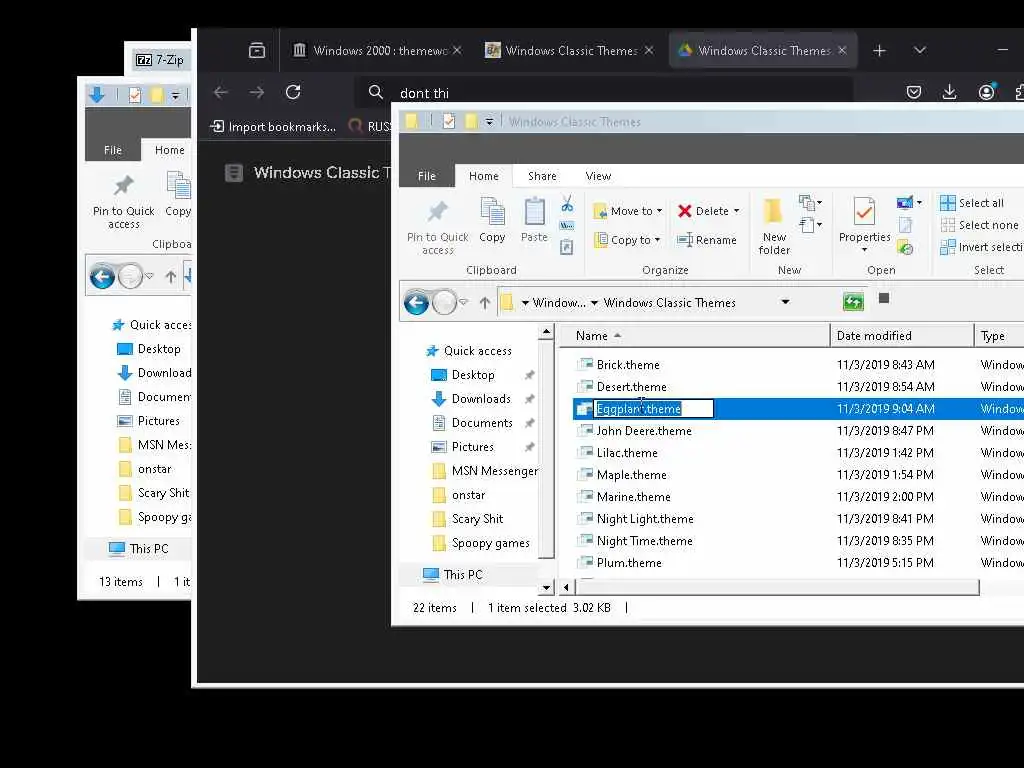The width and height of the screenshot is (1024, 768).
Task: Select the Brick.theme file
Action: point(628,364)
